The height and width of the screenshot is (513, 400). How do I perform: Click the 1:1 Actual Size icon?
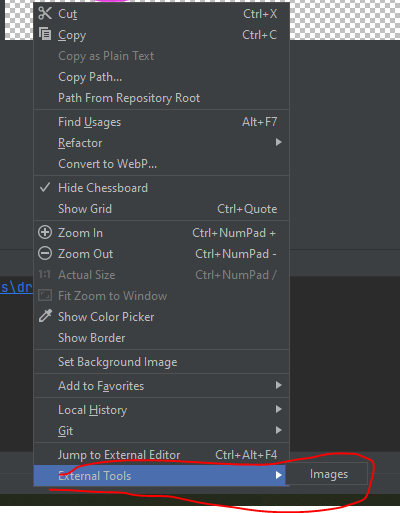pos(44,274)
